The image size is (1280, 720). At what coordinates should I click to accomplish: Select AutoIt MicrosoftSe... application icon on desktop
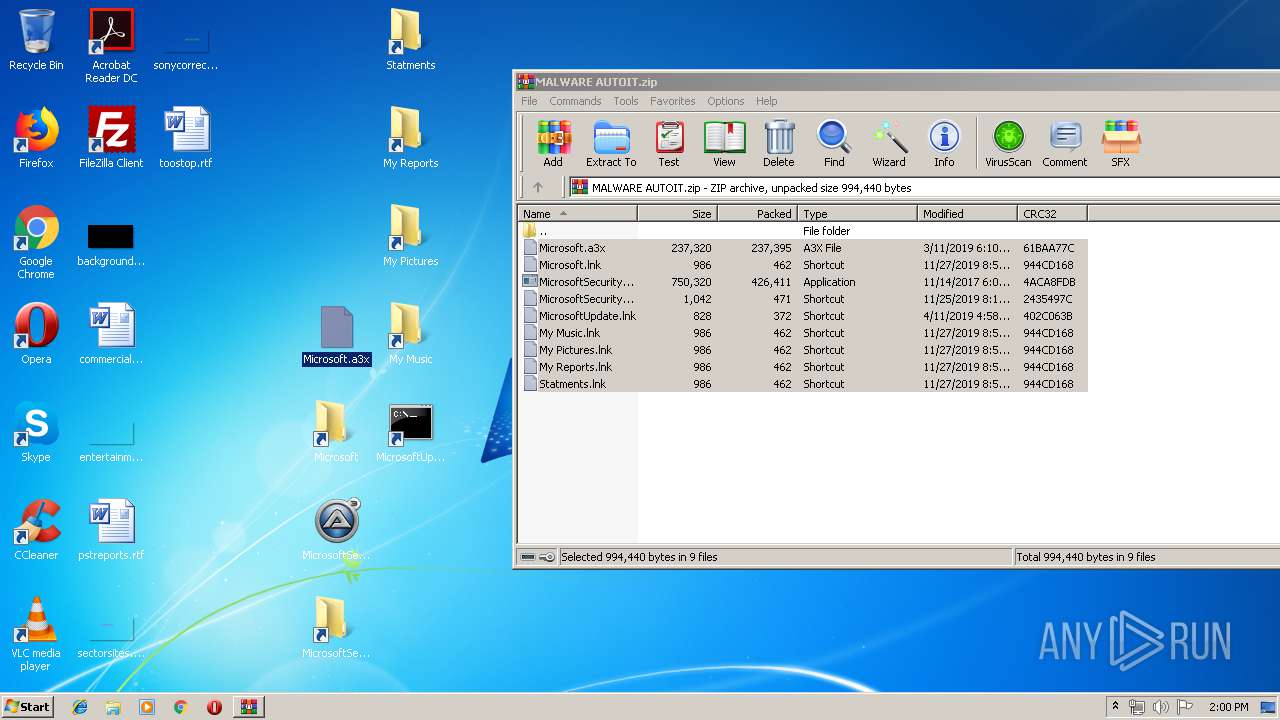[336, 530]
